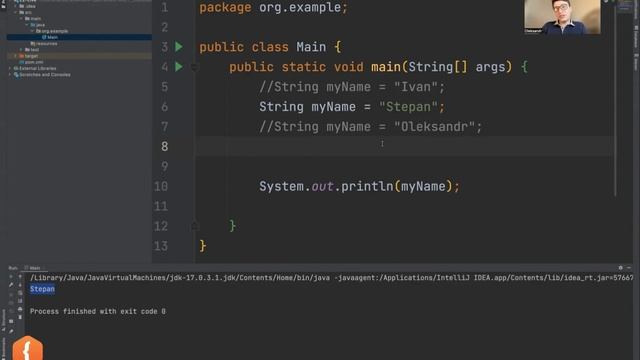Expand the target folder arrow

click(15, 56)
